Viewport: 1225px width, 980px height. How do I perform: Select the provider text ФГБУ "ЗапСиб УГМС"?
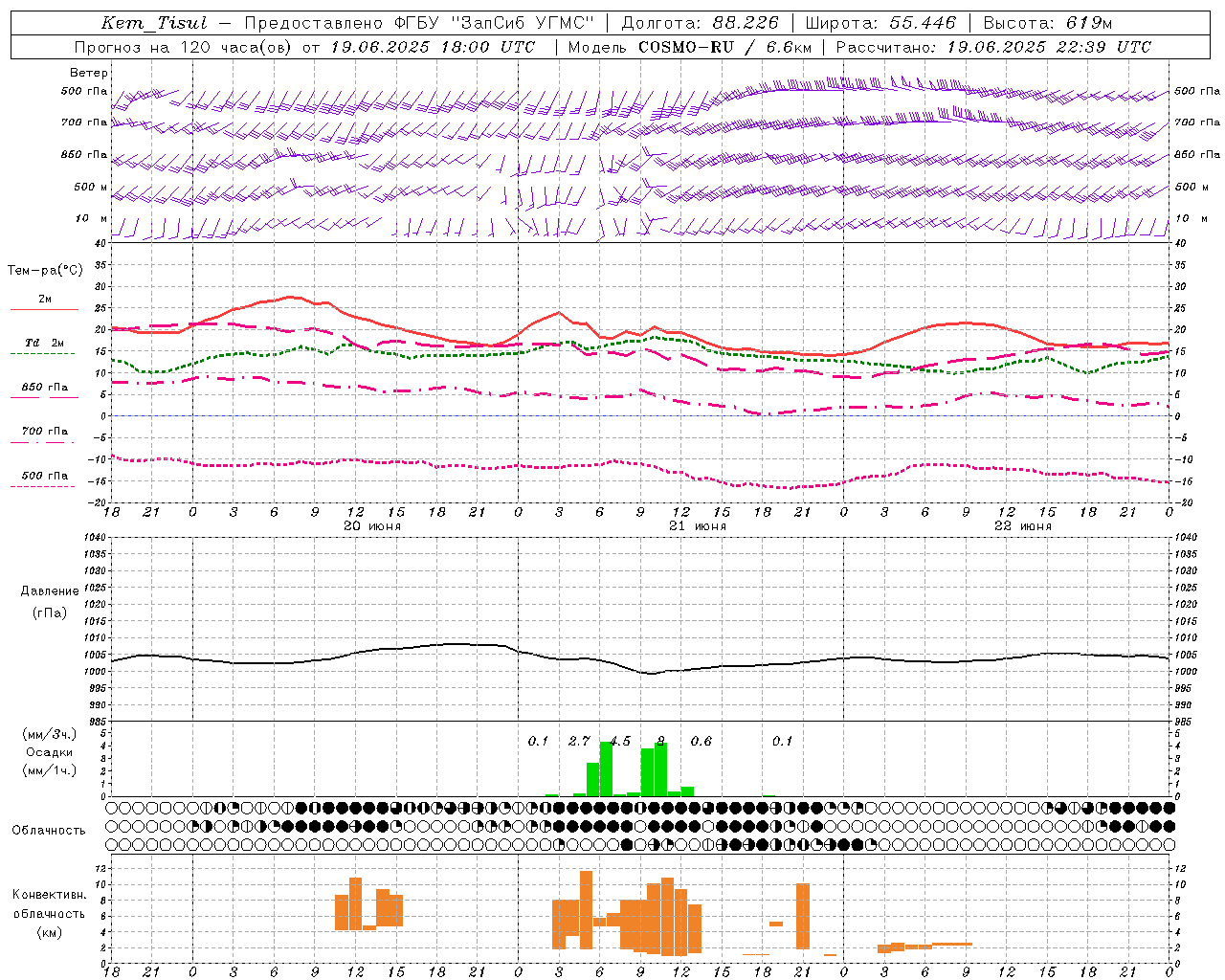tap(495, 23)
